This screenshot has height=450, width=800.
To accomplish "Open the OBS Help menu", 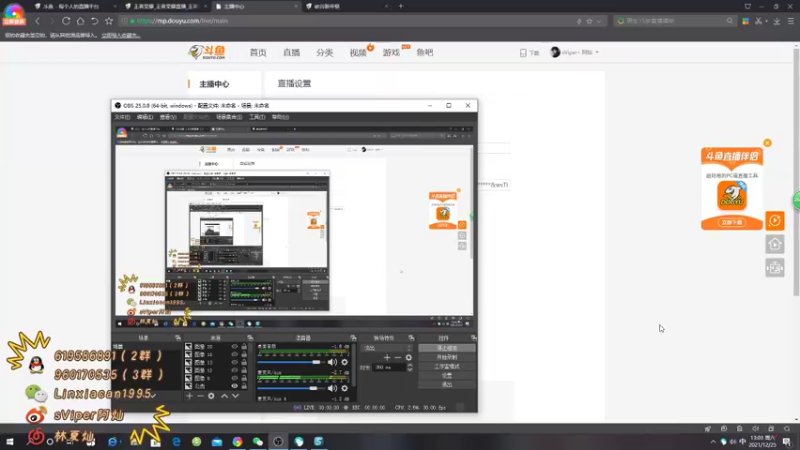I will click(280, 117).
